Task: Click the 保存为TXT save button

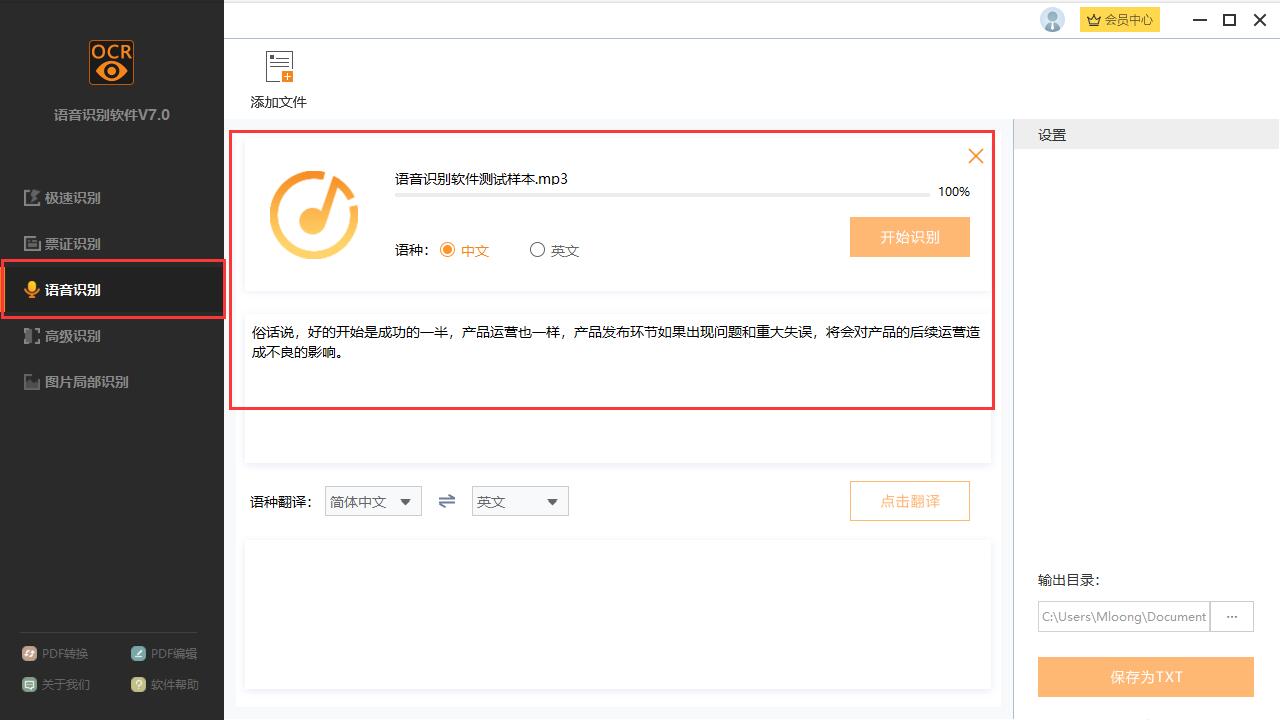Action: coord(1145,677)
